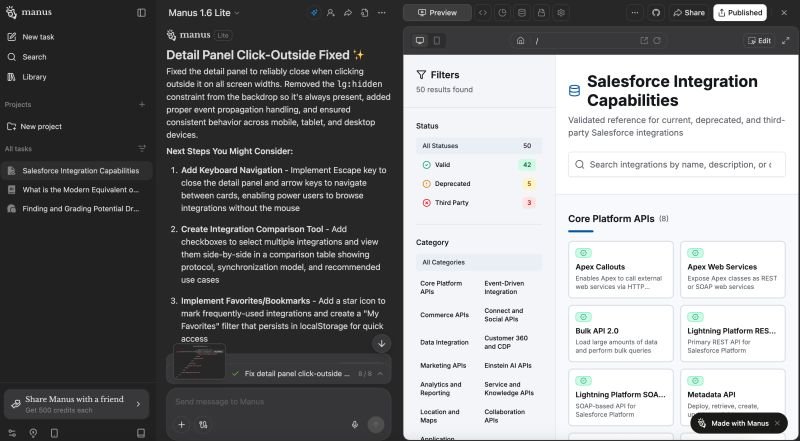Collapse the task progress chevron
800x441 pixels.
(380, 374)
